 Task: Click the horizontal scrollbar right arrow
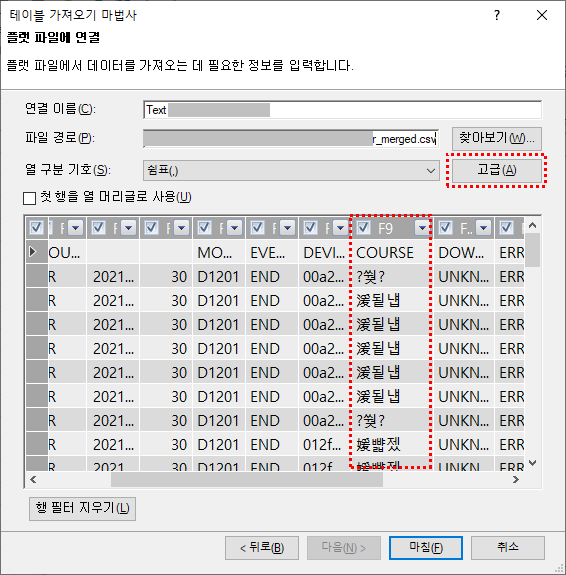click(x=516, y=479)
